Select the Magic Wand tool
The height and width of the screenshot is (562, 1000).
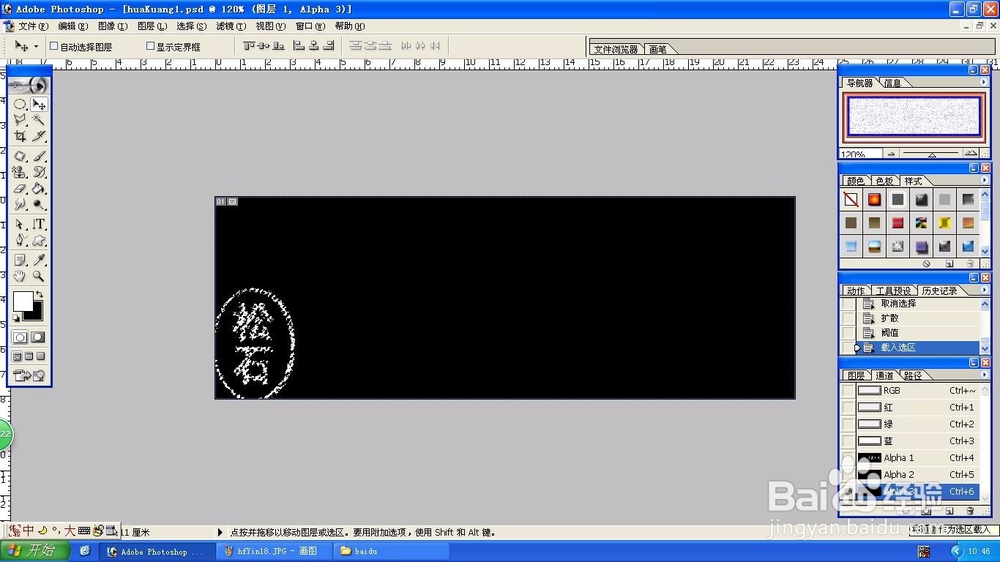coord(39,120)
